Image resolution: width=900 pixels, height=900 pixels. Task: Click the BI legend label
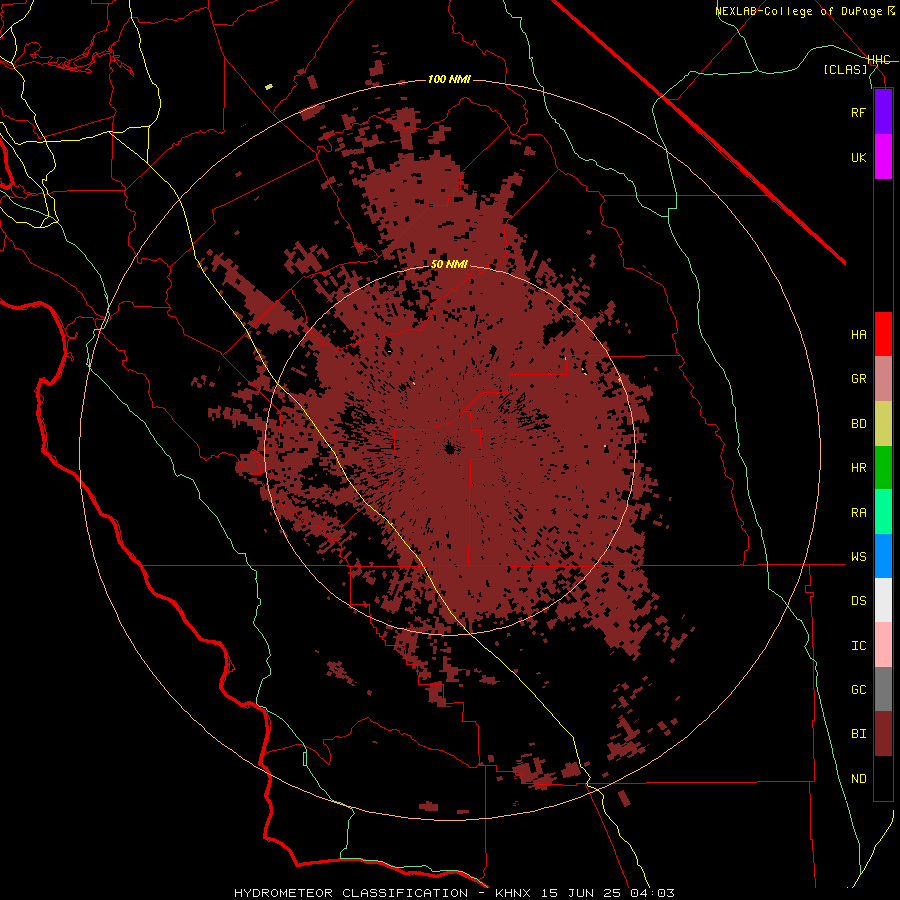click(858, 734)
